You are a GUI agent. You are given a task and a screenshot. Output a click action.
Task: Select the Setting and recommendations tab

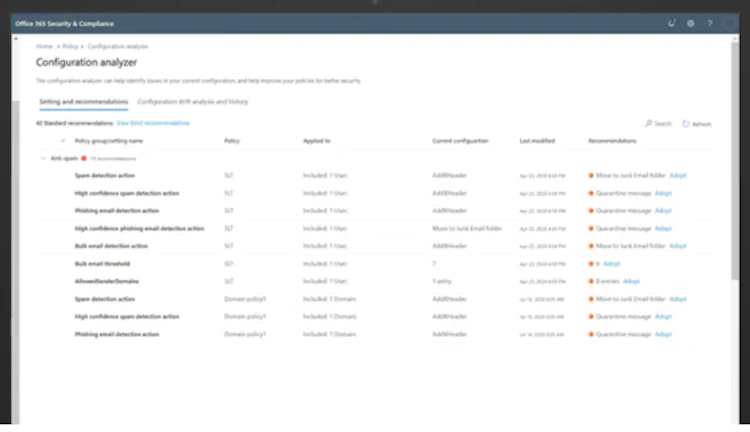pos(83,101)
